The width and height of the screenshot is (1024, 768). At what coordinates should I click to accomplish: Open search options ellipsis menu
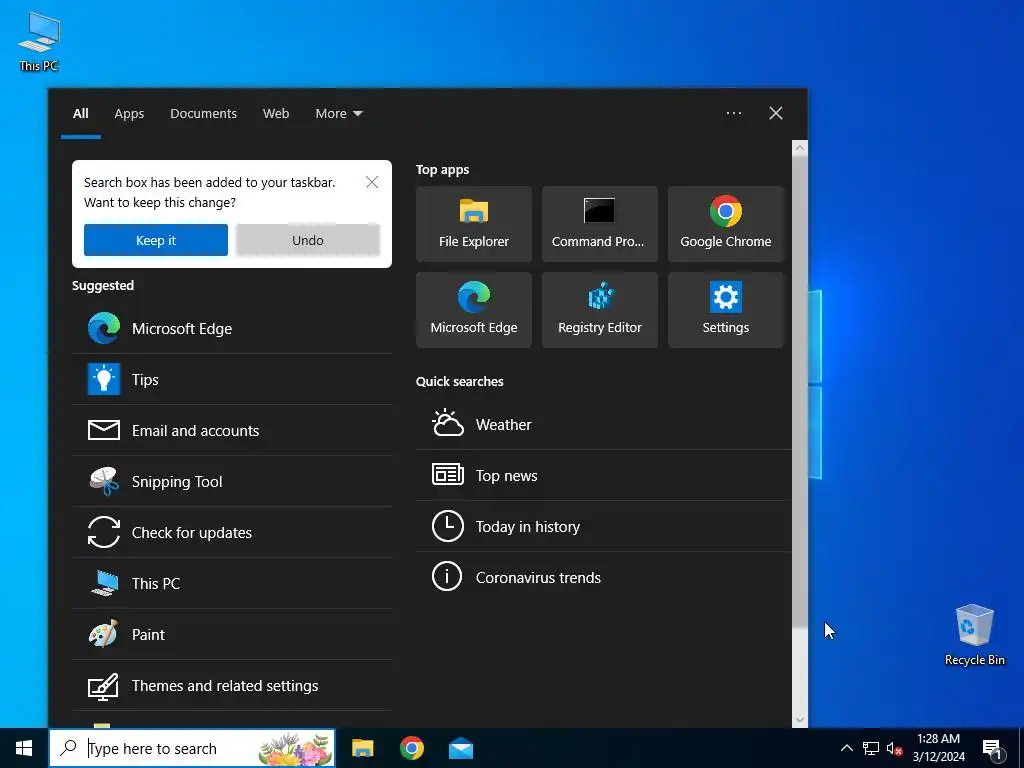click(733, 113)
